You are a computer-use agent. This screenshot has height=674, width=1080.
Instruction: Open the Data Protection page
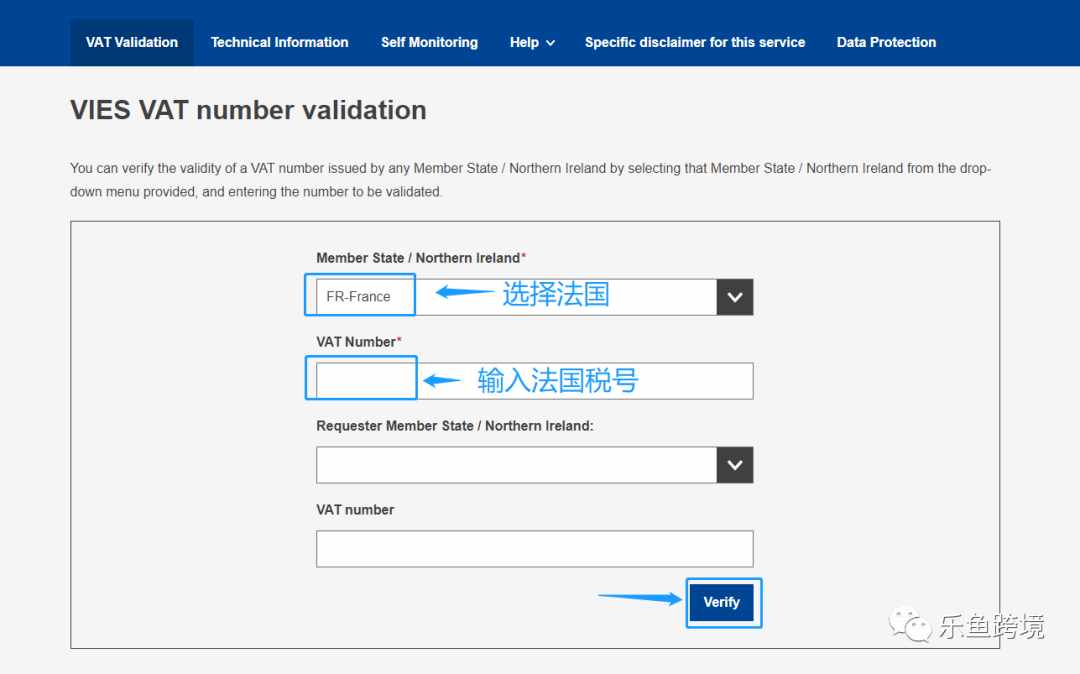click(886, 42)
